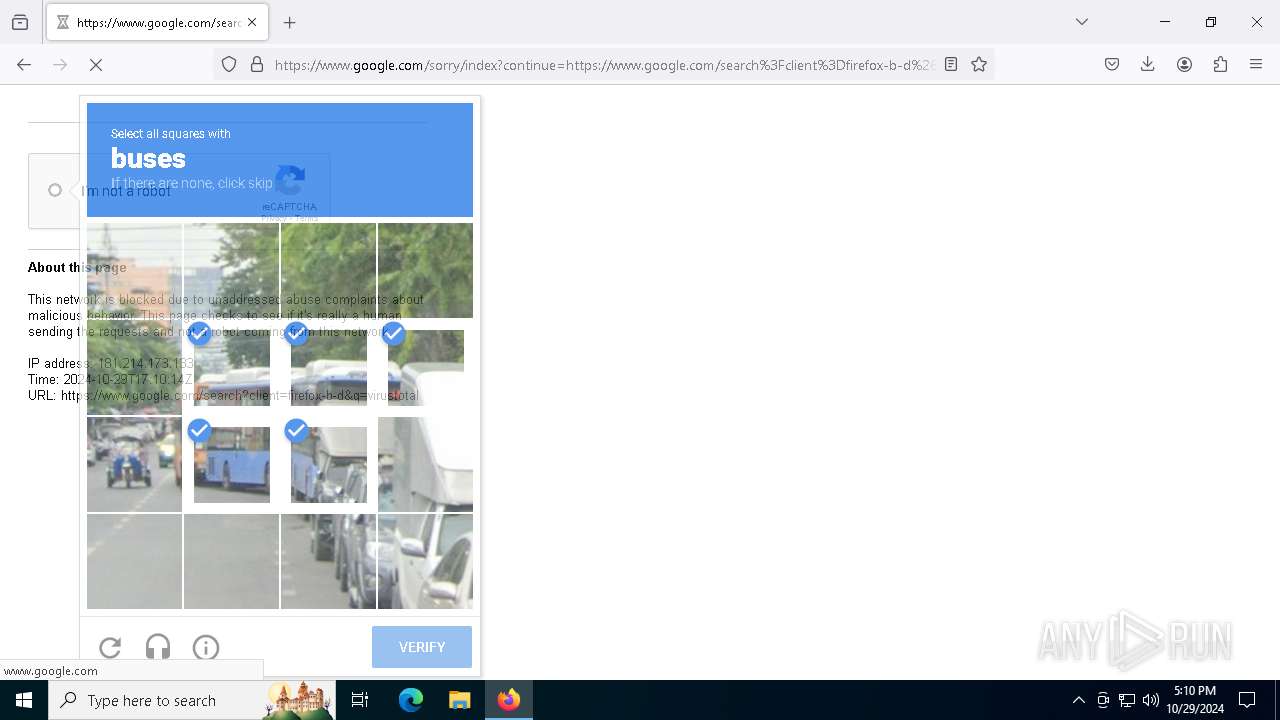Select bottom row parked cars tile
Screen dimensions: 1280x720
(x=328, y=561)
